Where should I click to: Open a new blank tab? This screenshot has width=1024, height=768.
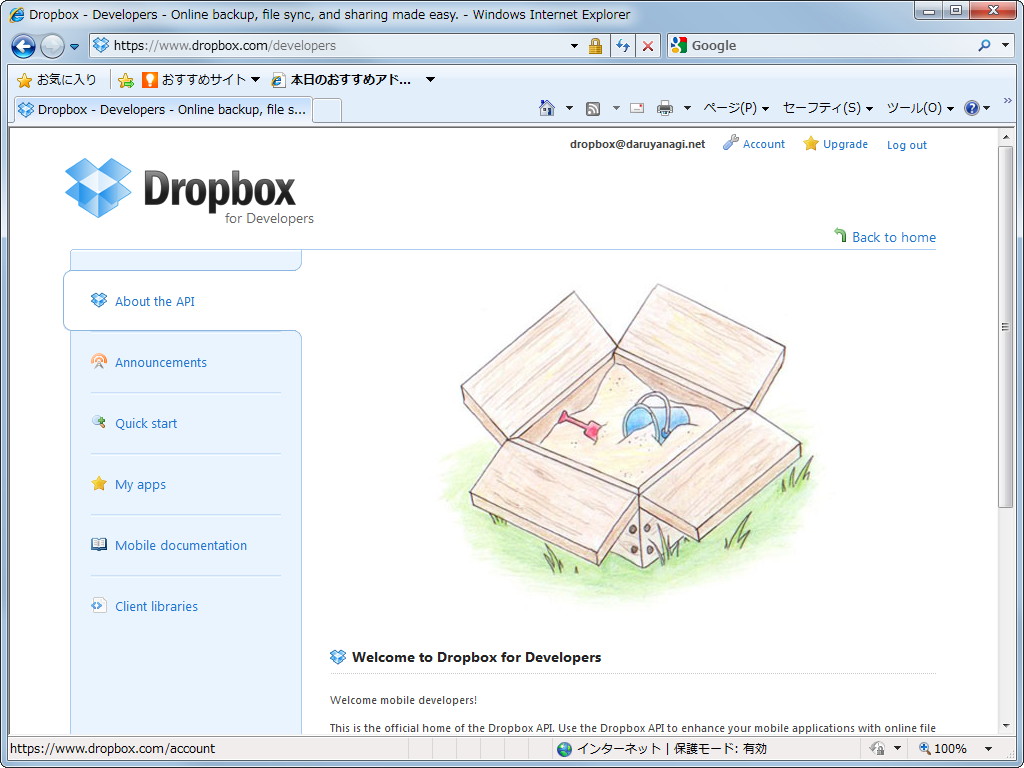(327, 110)
